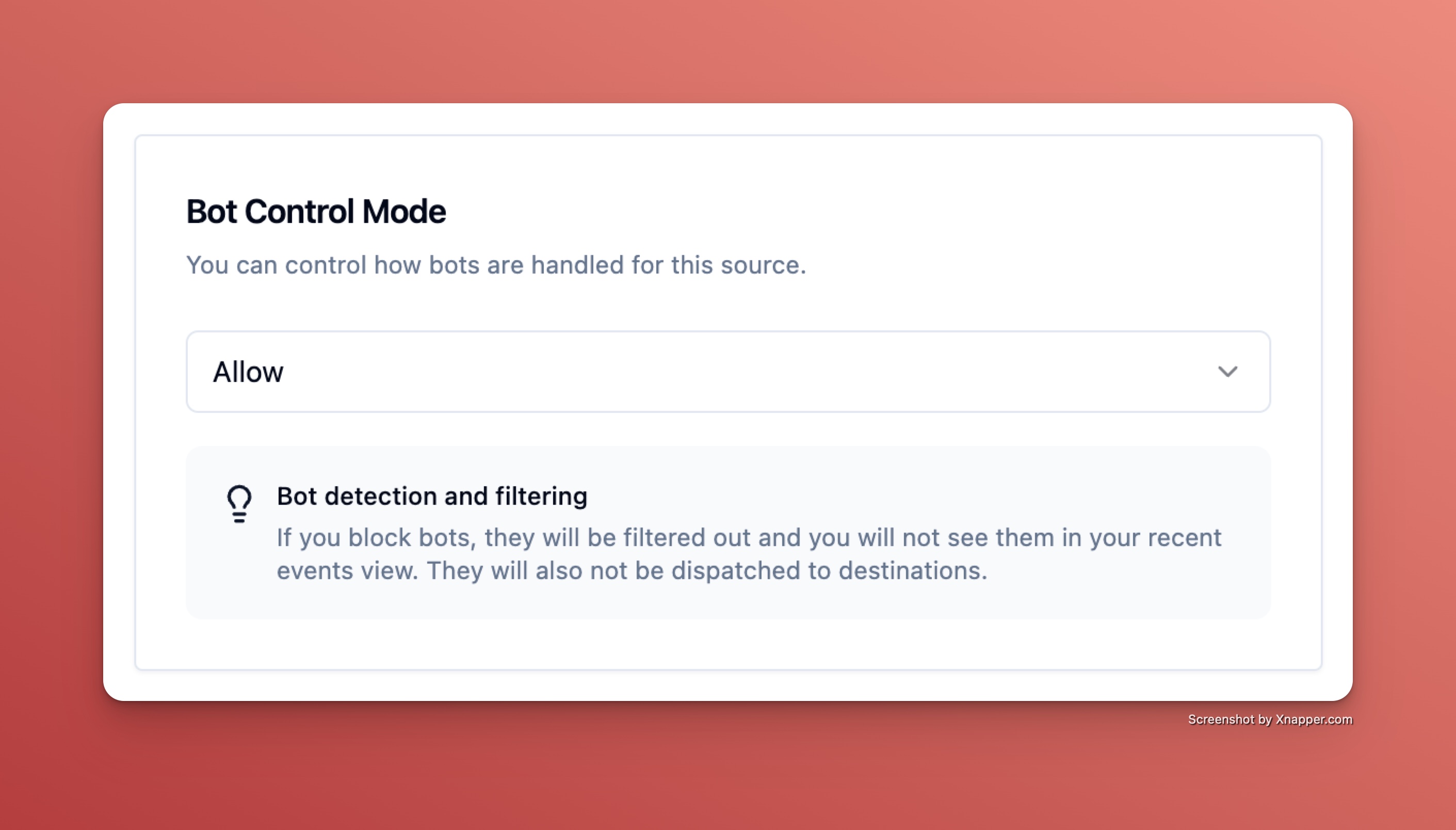The height and width of the screenshot is (830, 1456).
Task: Open the Bot Control Mode dropdown
Action: point(727,372)
